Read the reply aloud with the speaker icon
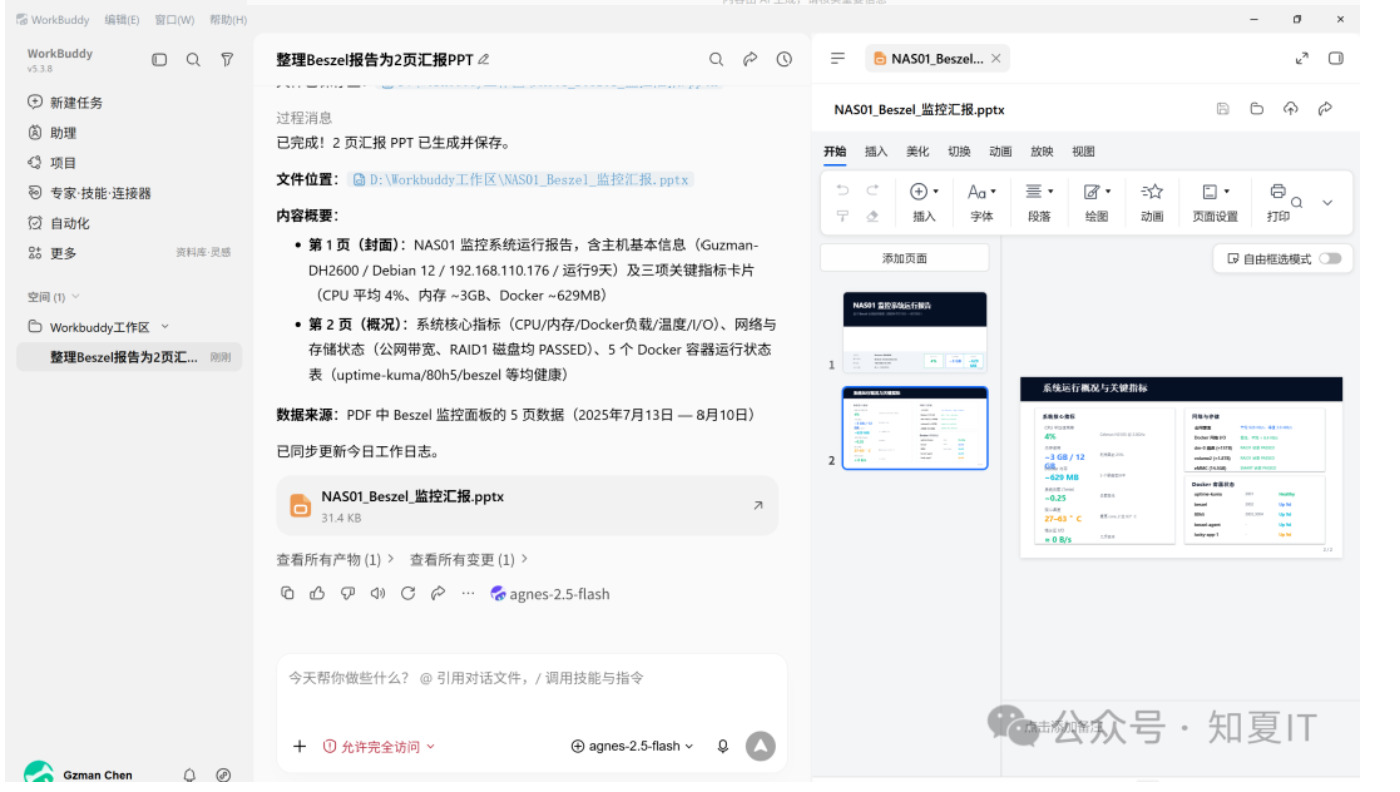The height and width of the screenshot is (792, 1400). [x=378, y=593]
